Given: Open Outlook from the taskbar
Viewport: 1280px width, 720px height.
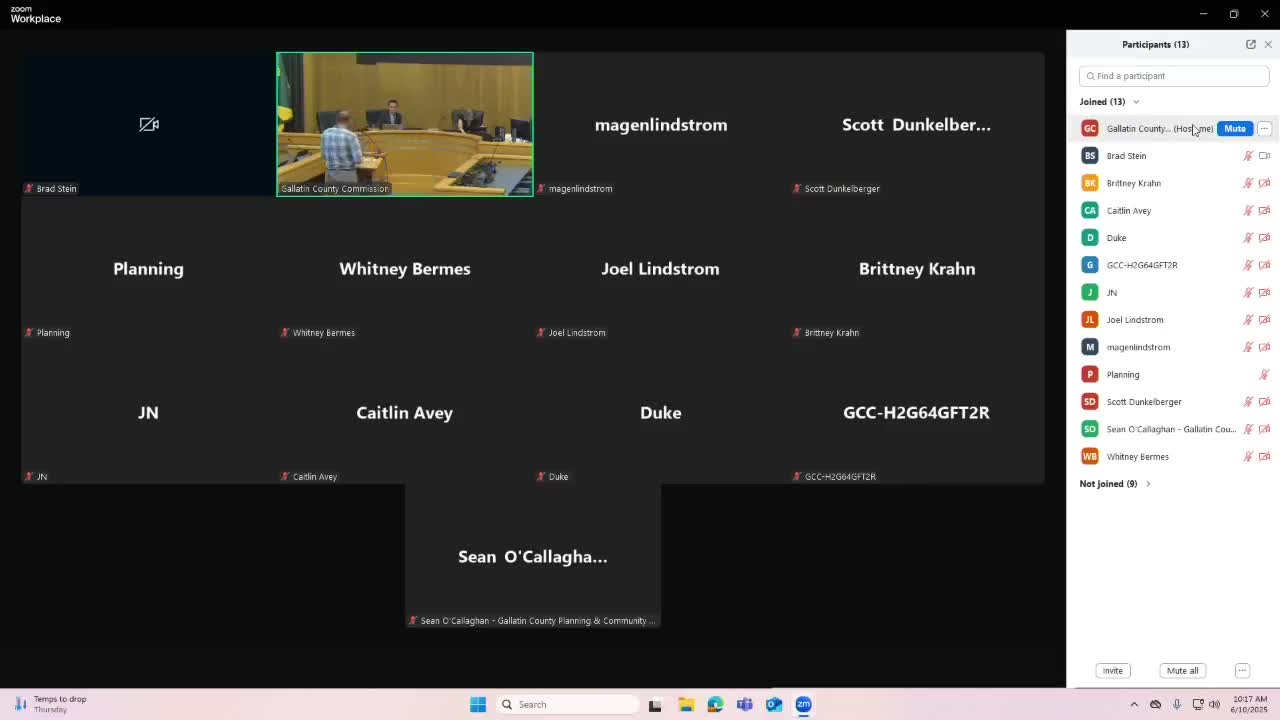Looking at the screenshot, I should [774, 705].
